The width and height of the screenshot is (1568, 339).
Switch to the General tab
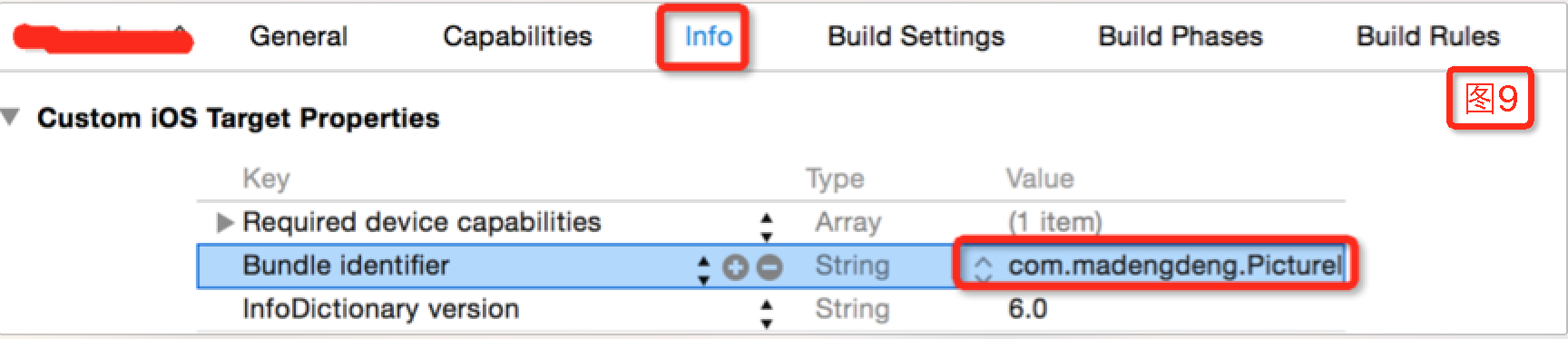click(x=299, y=36)
